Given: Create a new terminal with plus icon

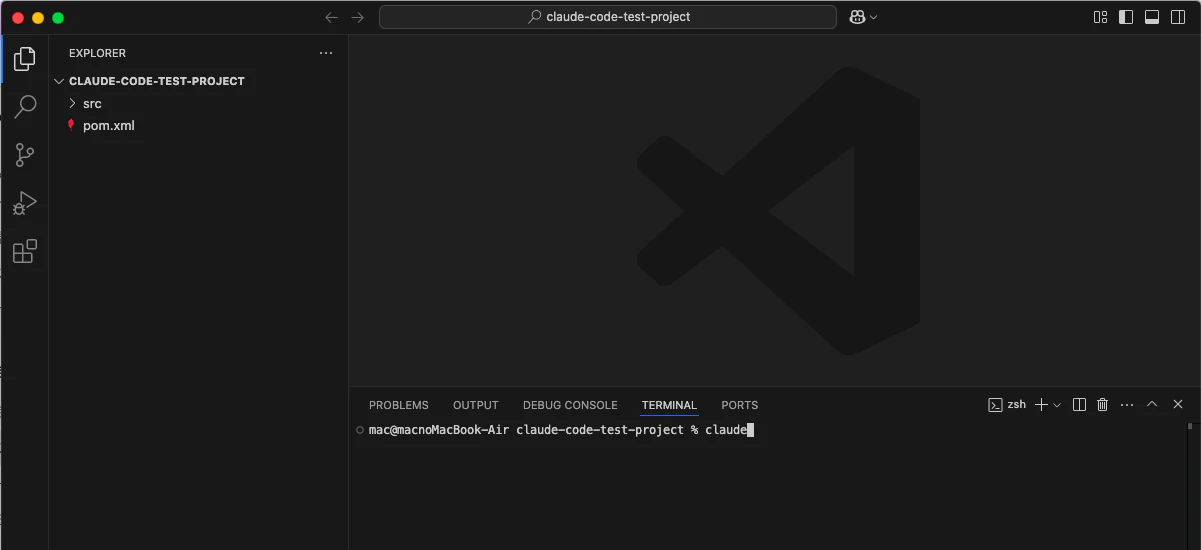Looking at the screenshot, I should [1041, 405].
